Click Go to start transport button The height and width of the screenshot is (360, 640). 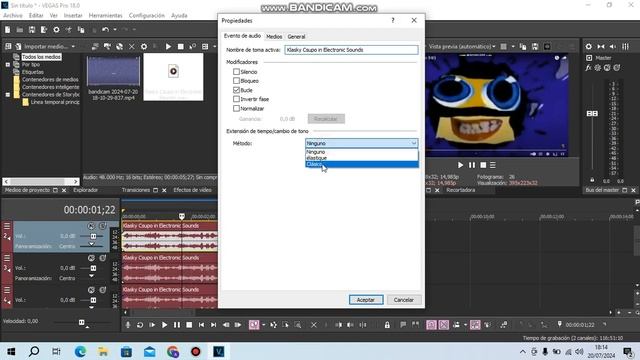201,325
